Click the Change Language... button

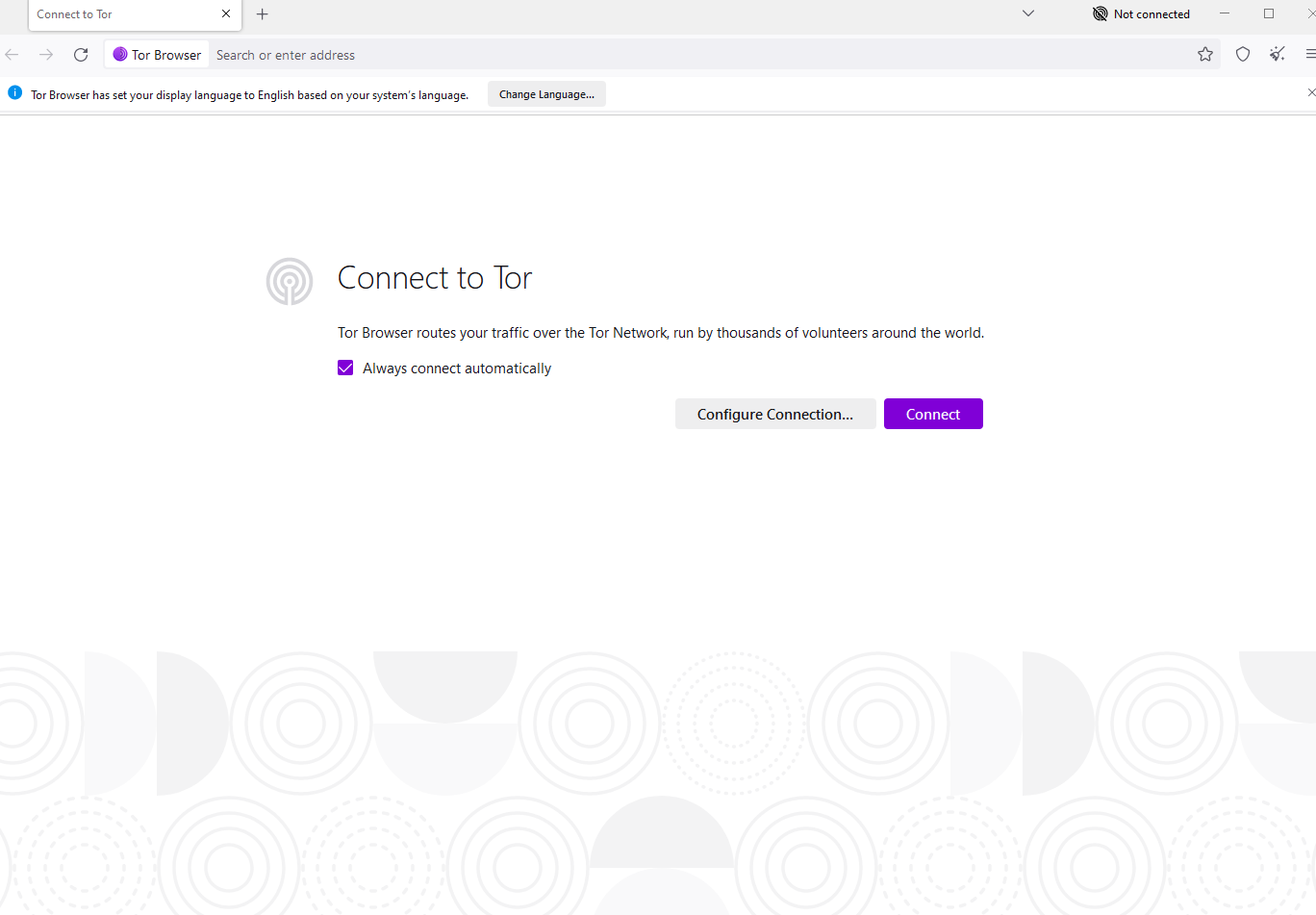coord(546,94)
